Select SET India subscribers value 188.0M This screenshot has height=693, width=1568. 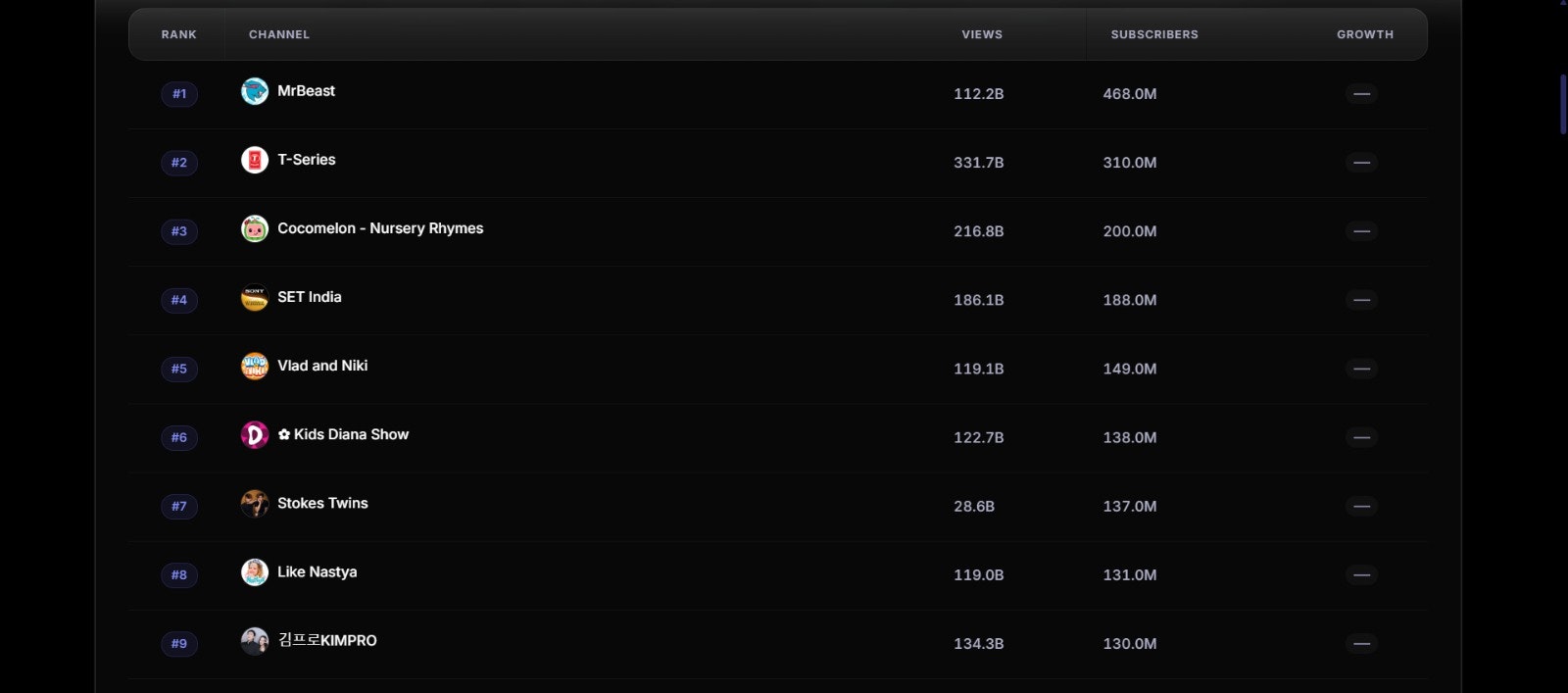1130,300
